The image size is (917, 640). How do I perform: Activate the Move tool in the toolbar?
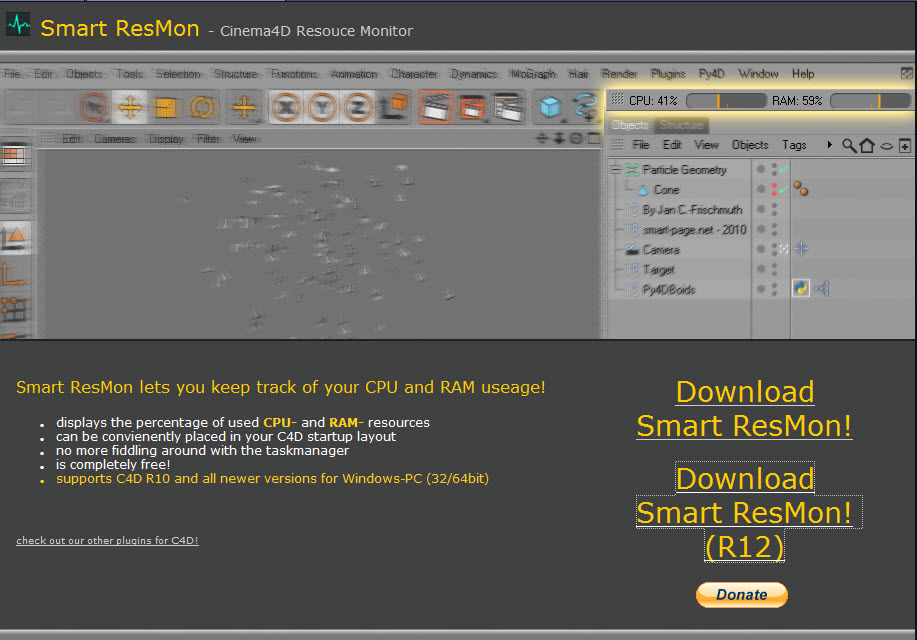point(130,107)
